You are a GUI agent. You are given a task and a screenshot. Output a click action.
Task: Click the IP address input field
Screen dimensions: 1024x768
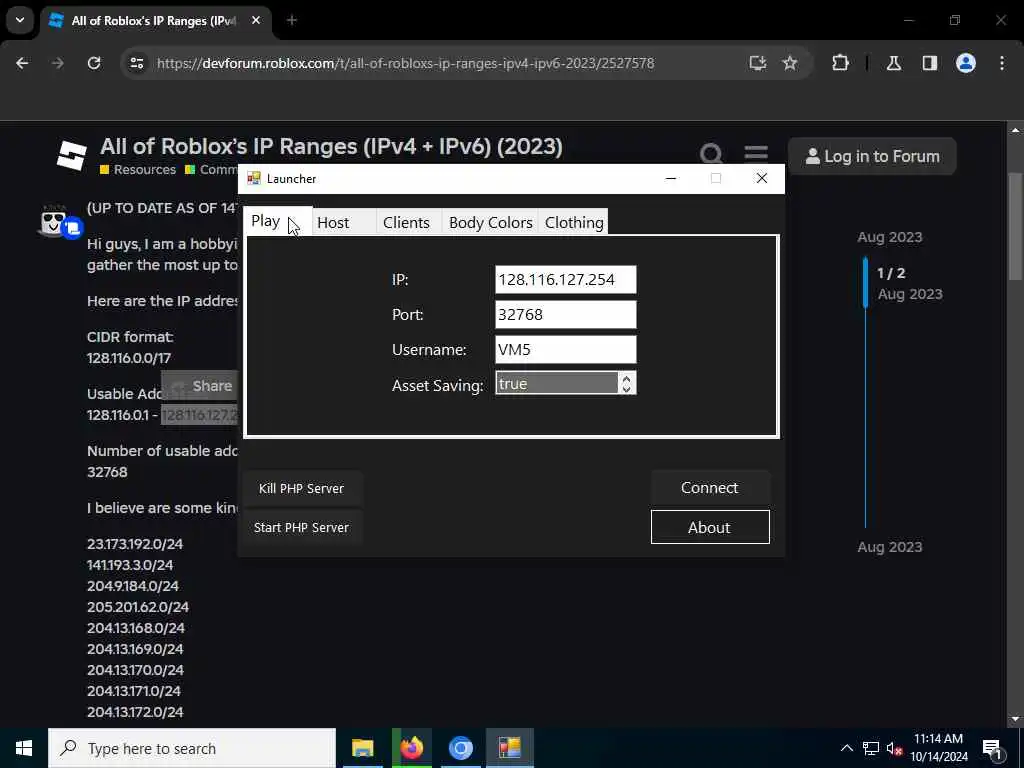(566, 280)
